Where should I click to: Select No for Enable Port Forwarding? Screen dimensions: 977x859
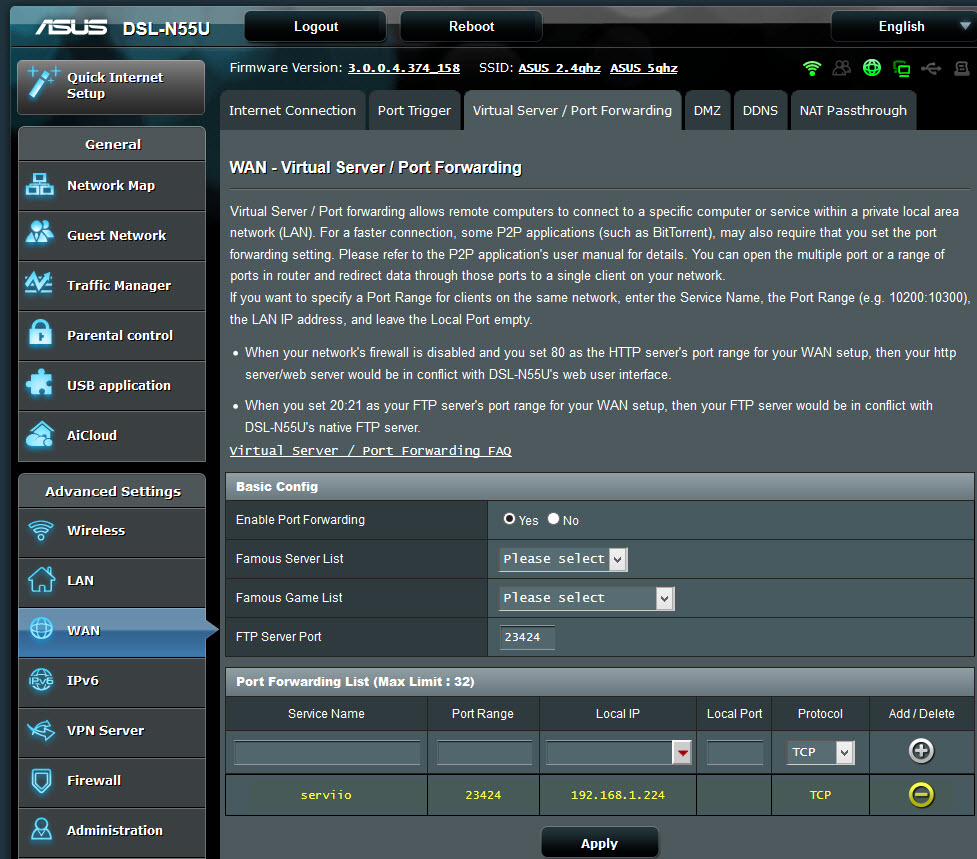(554, 520)
